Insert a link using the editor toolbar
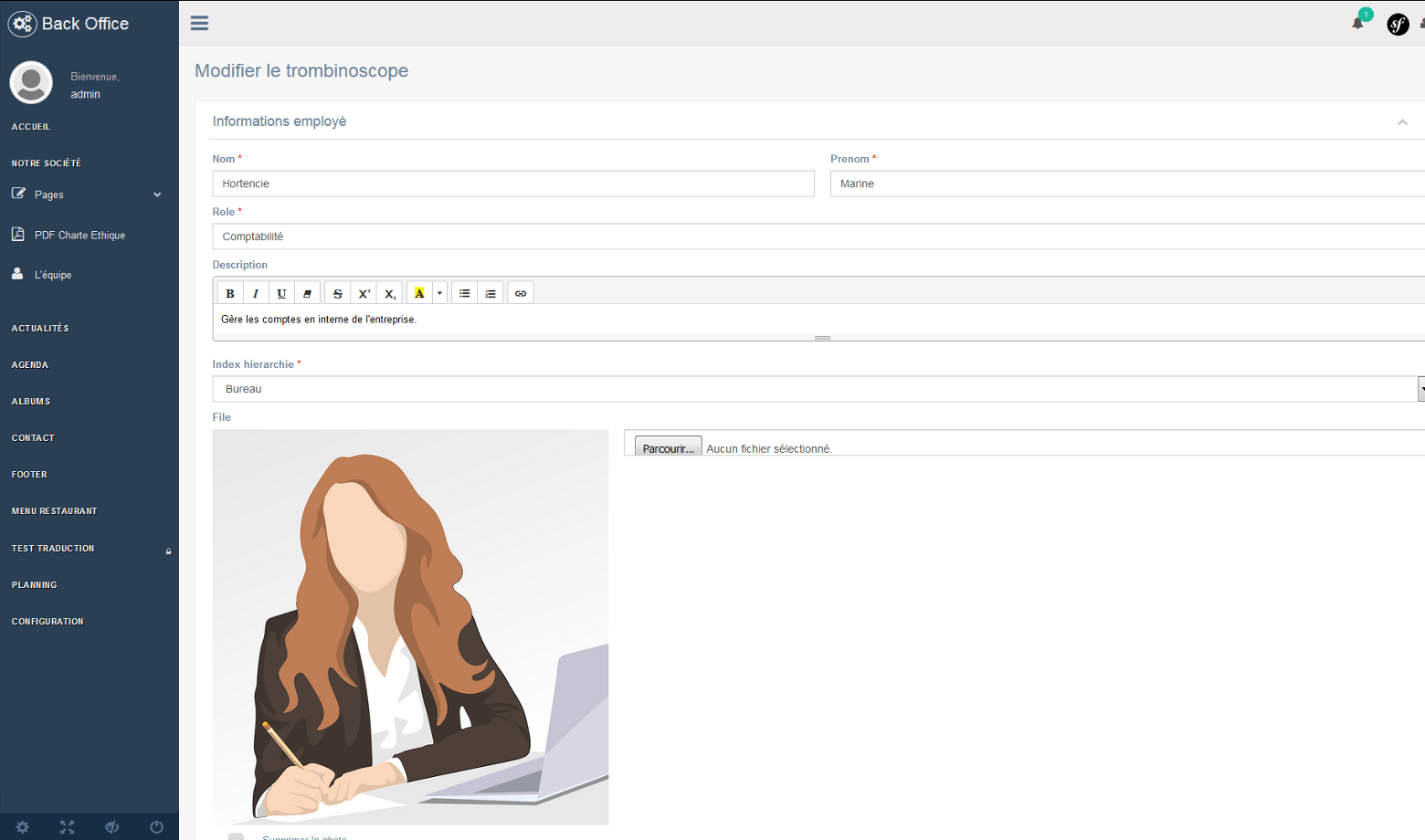The image size is (1425, 840). (x=521, y=293)
